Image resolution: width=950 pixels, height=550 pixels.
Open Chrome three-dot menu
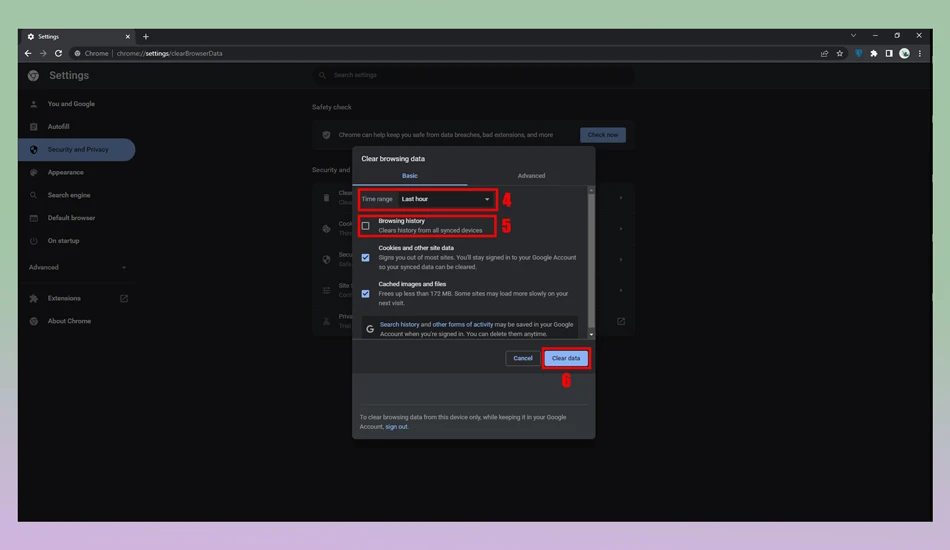920,53
